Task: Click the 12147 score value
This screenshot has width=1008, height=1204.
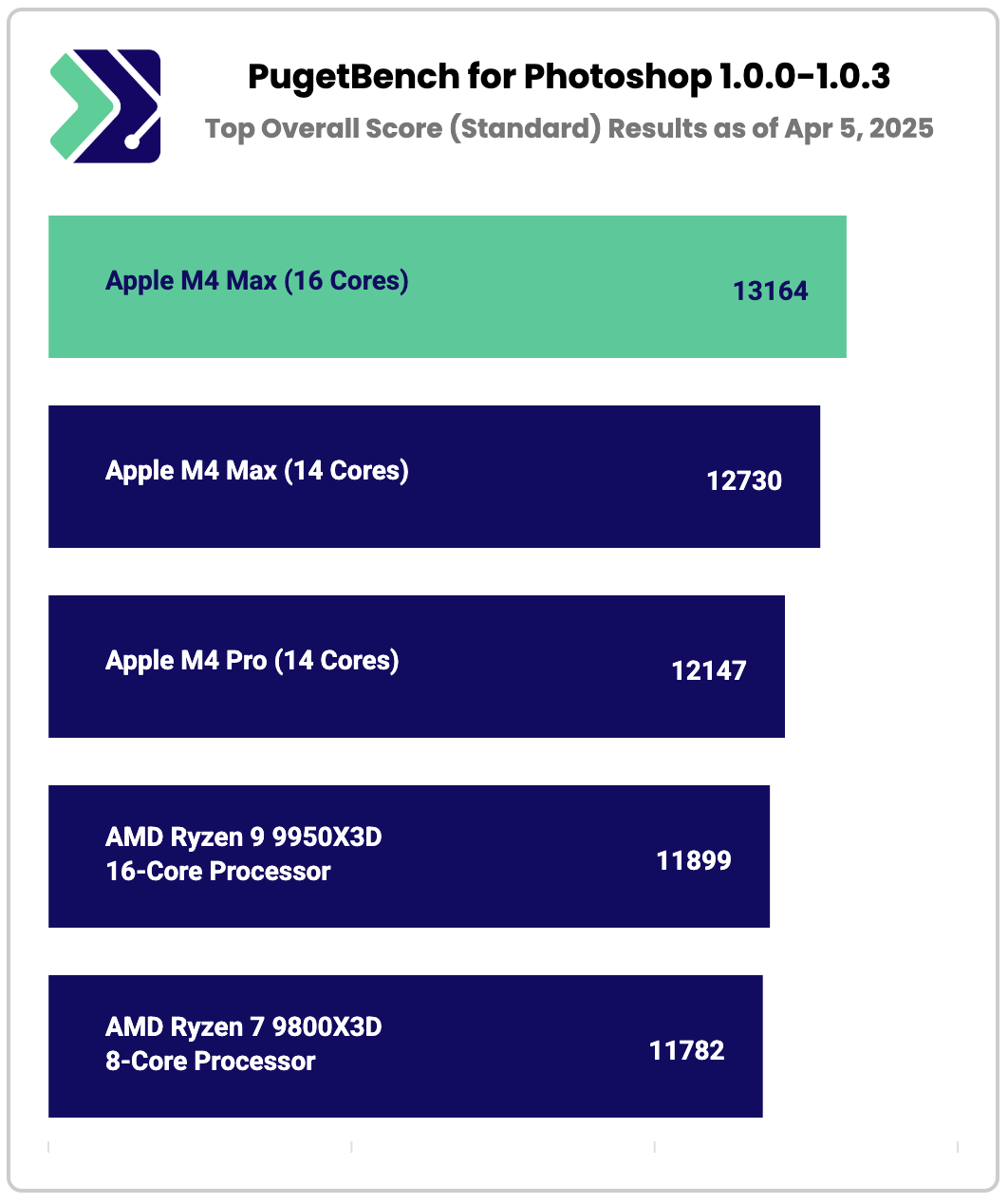Action: pos(709,670)
